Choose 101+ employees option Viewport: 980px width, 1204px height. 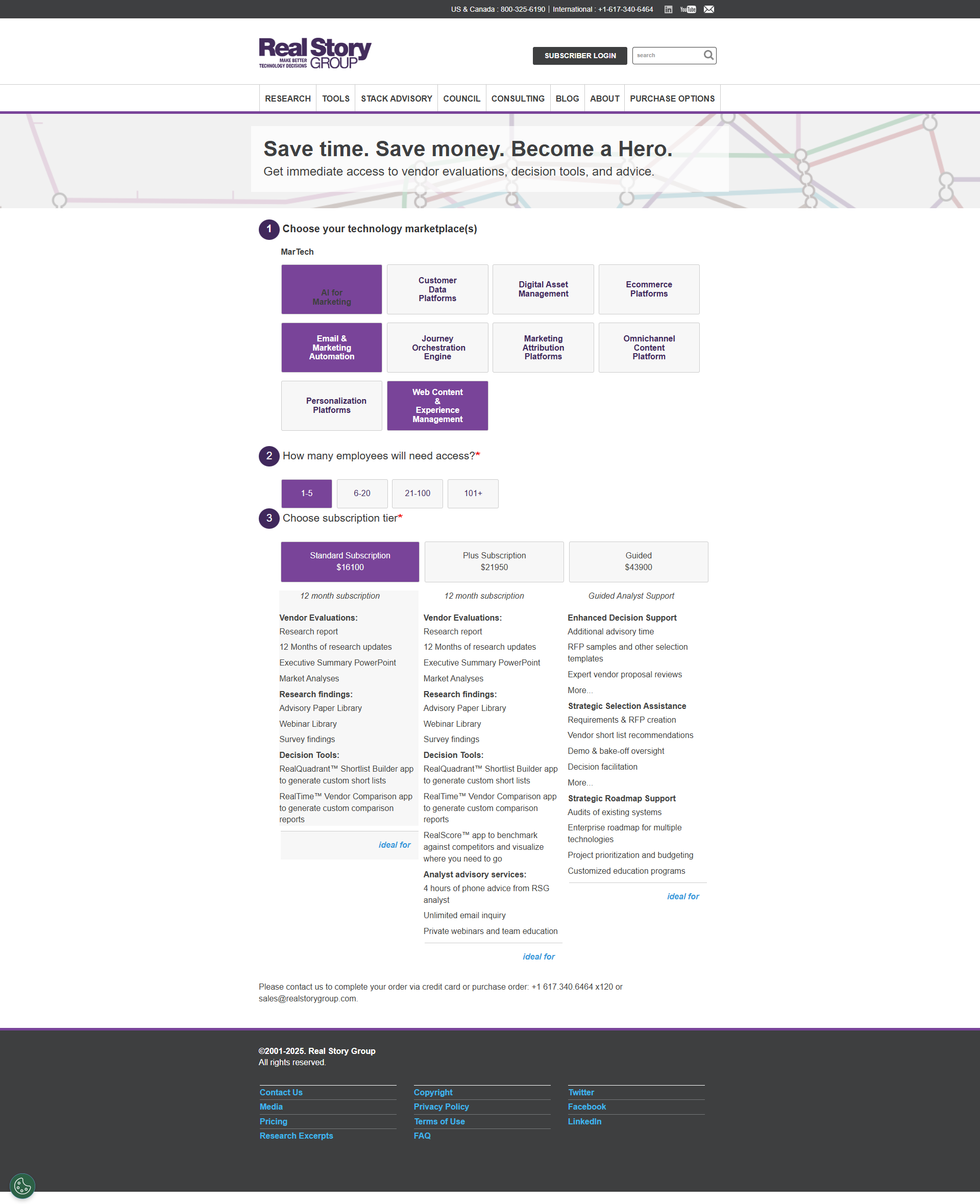(473, 494)
